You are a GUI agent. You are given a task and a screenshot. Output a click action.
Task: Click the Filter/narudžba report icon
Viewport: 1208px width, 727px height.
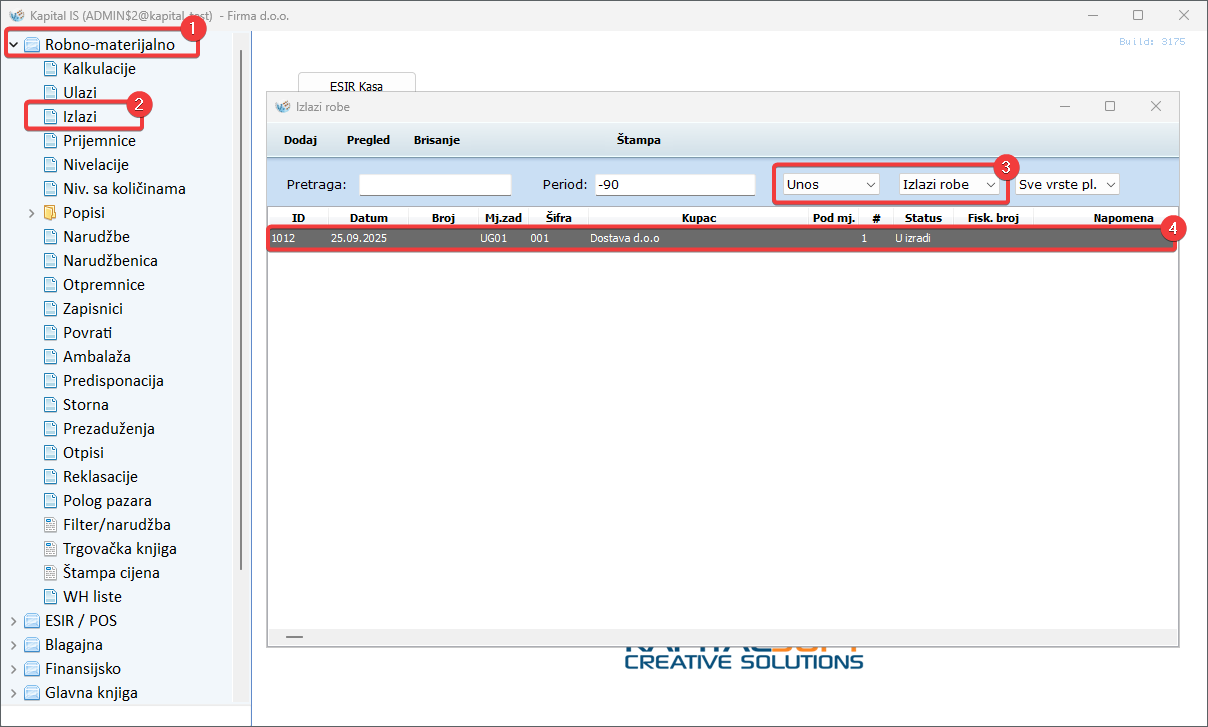tap(50, 525)
